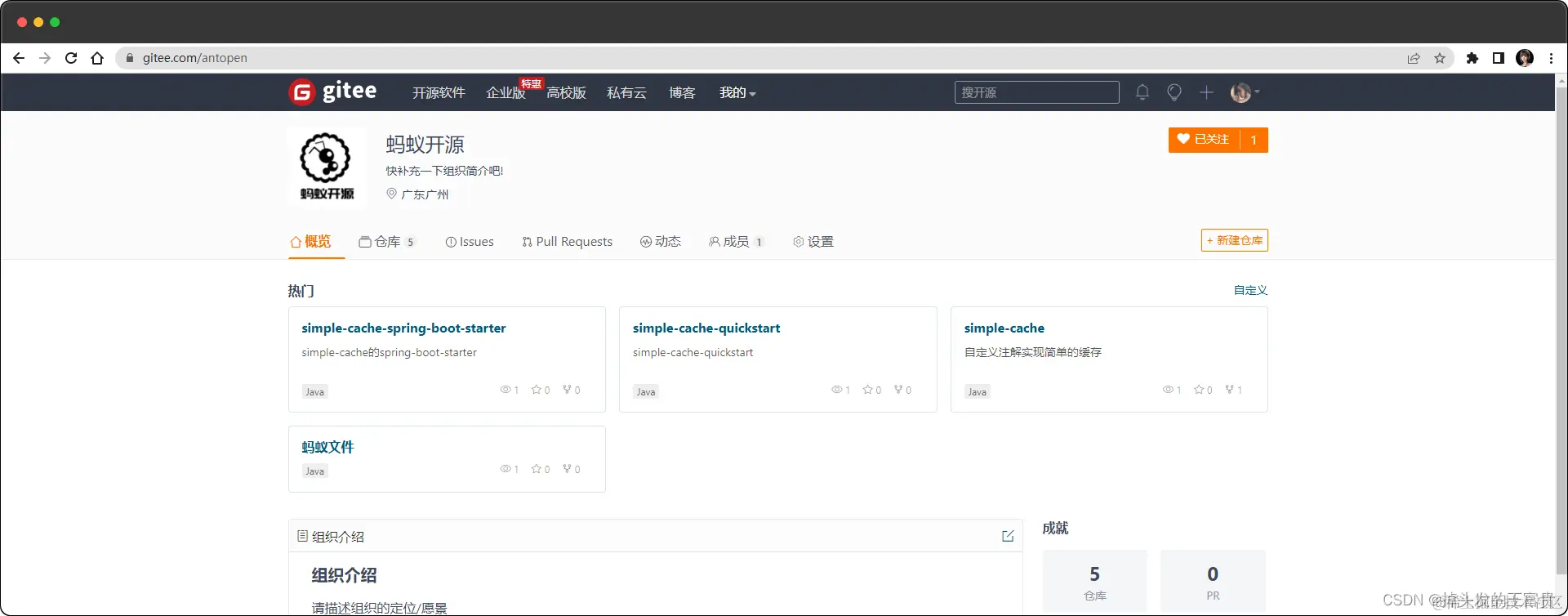The width and height of the screenshot is (1568, 616).
Task: Click the star count on simple-cache-quickstart card
Action: point(872,390)
